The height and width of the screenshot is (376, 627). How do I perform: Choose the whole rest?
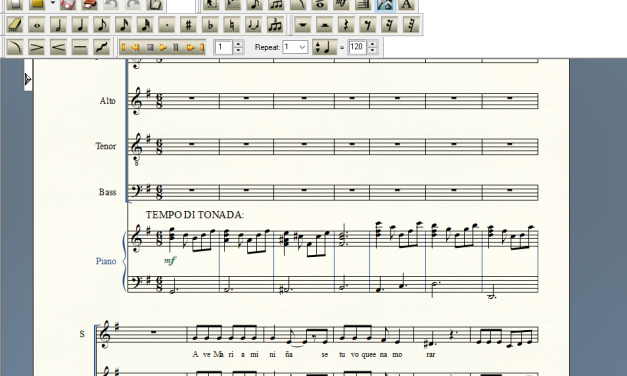tap(303, 25)
